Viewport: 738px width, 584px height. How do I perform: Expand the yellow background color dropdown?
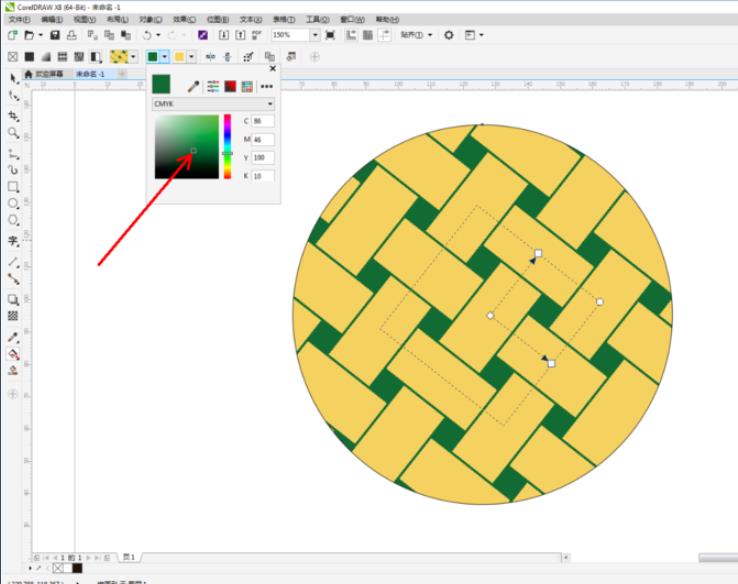pos(191,57)
